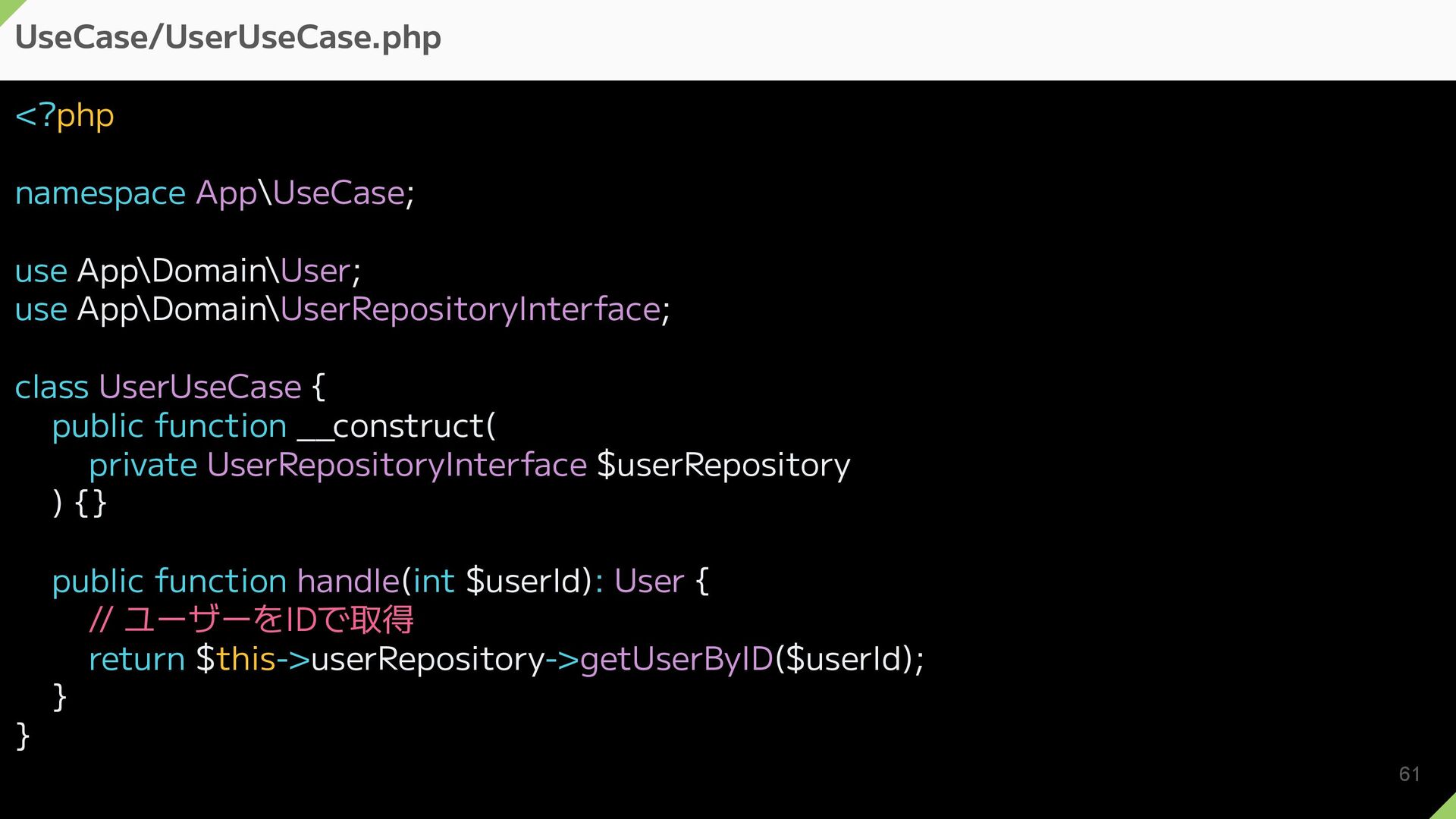Image resolution: width=1456 pixels, height=819 pixels.
Task: Click the class keyword
Action: click(x=52, y=388)
